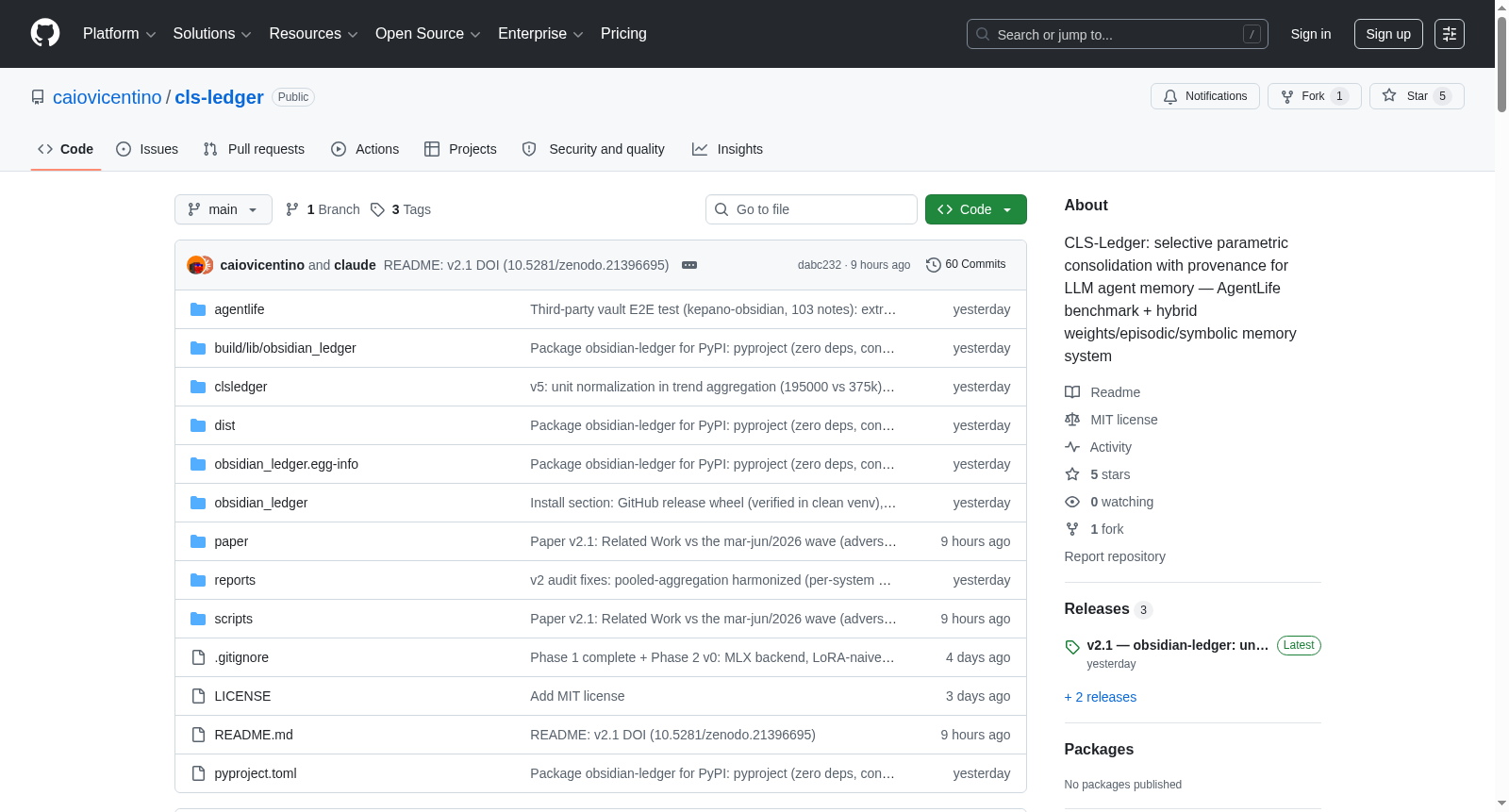Open the + 2 releases link
Image resolution: width=1509 pixels, height=812 pixels.
(x=1101, y=697)
